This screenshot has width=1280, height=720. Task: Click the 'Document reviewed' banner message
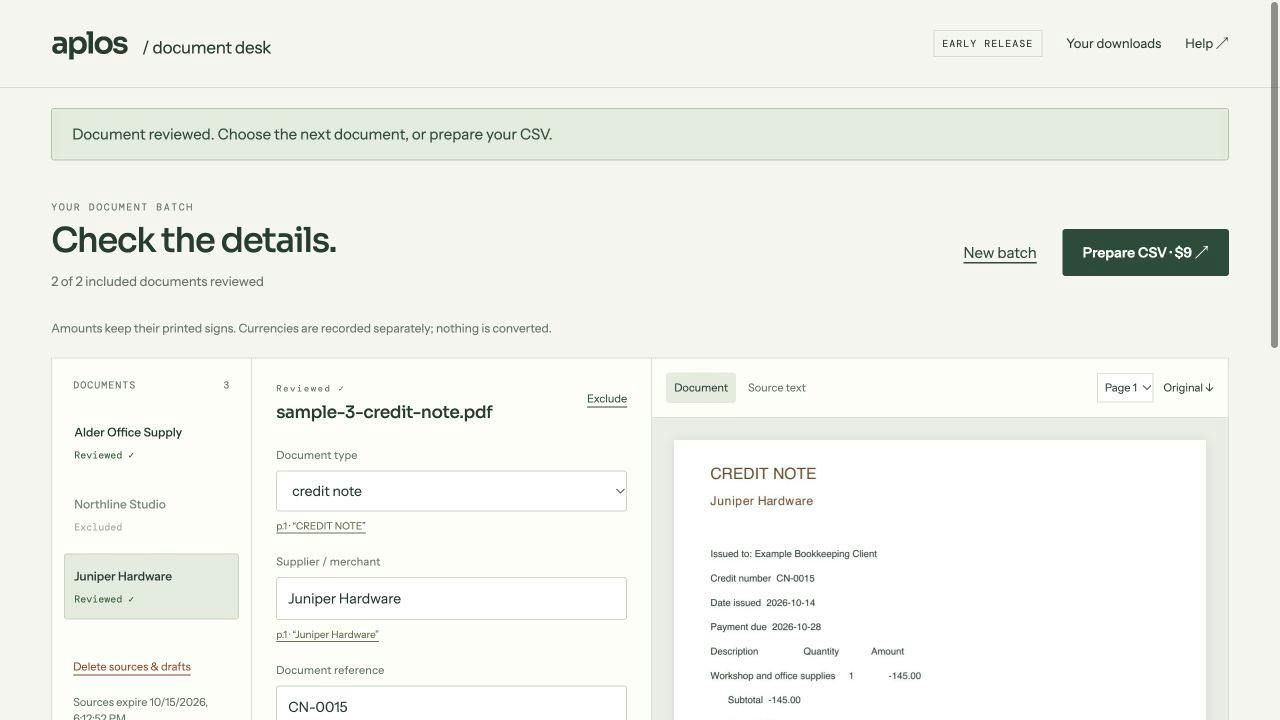coord(312,135)
